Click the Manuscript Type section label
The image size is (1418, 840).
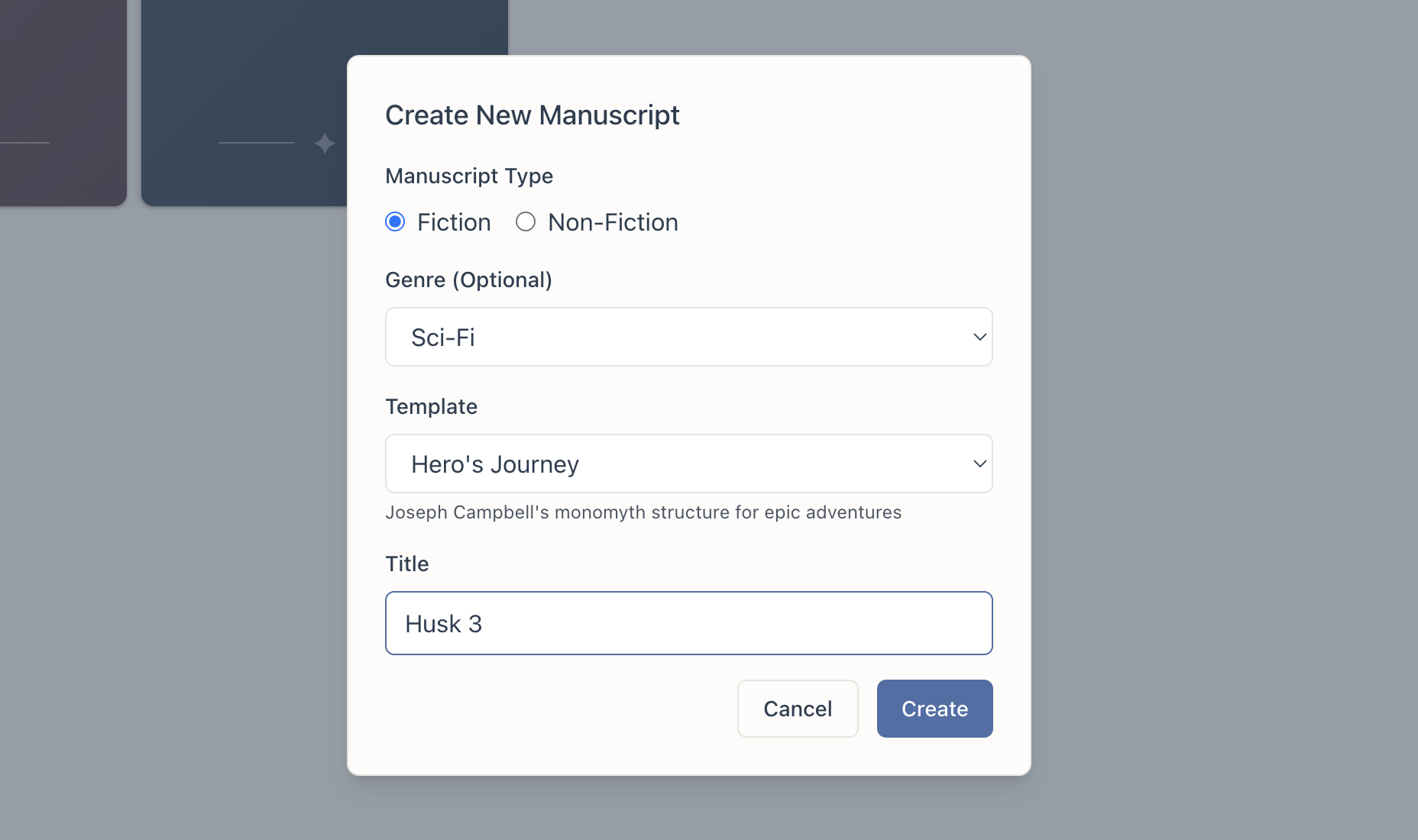(x=468, y=176)
